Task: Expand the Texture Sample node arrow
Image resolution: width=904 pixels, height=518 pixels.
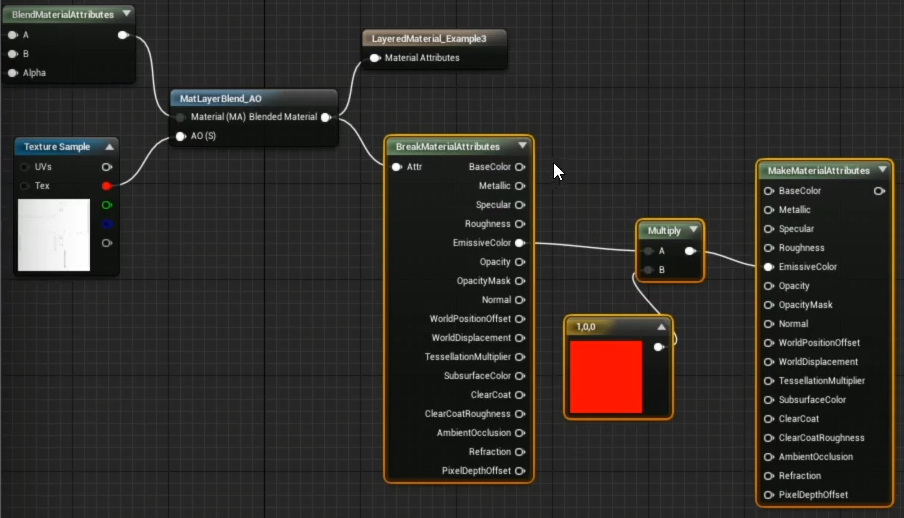Action: click(110, 147)
